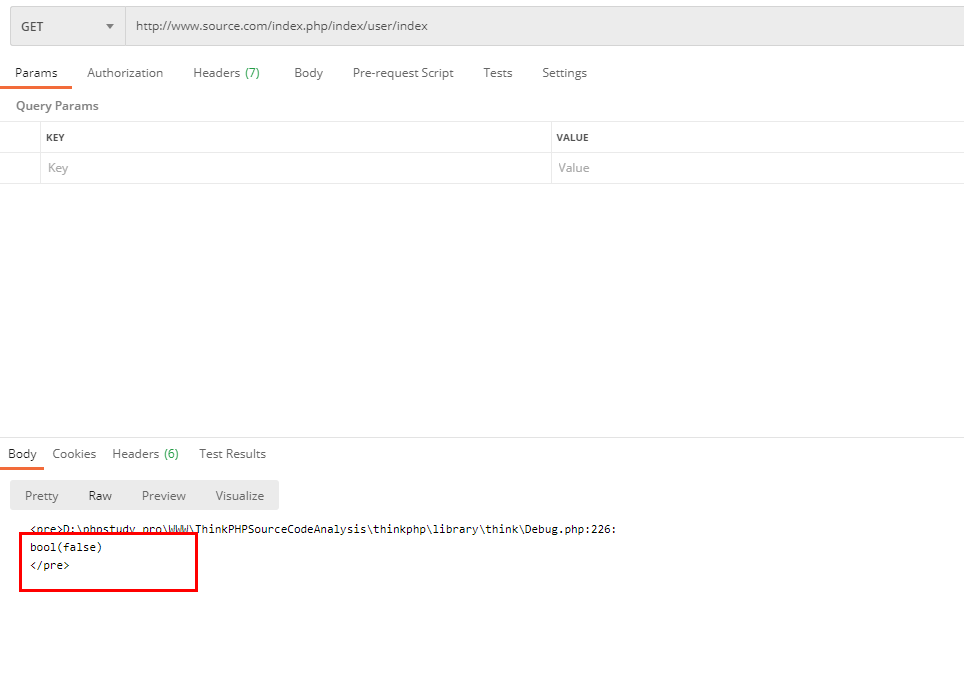Open the Pre-request Script tab

(403, 73)
